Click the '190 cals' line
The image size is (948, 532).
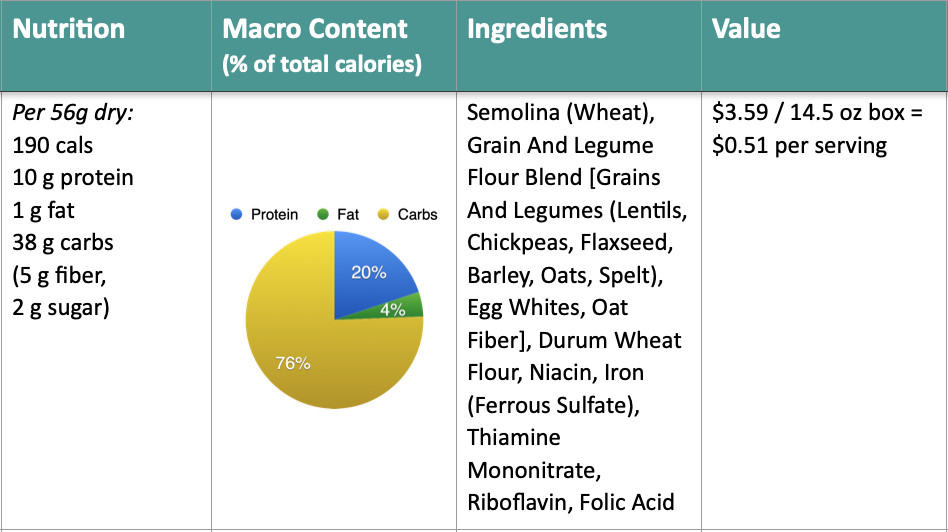53,145
